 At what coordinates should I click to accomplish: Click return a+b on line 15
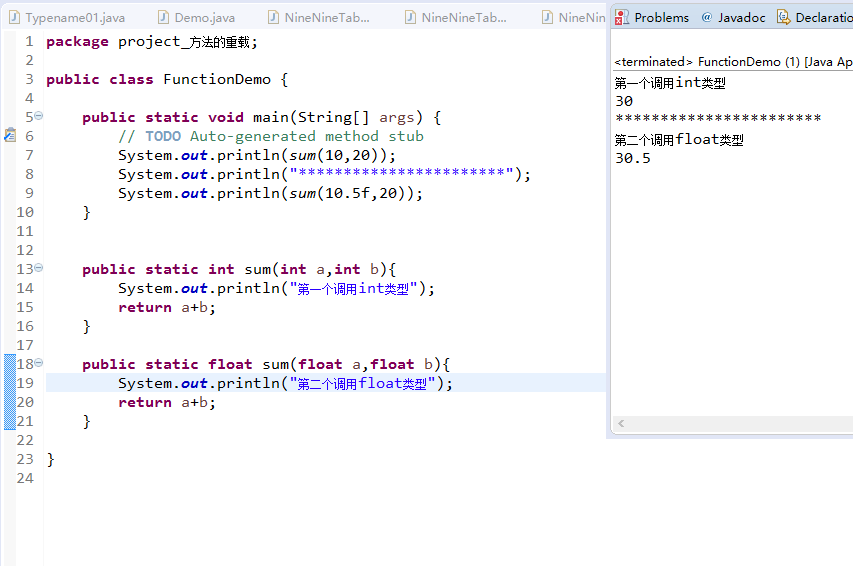[x=167, y=307]
